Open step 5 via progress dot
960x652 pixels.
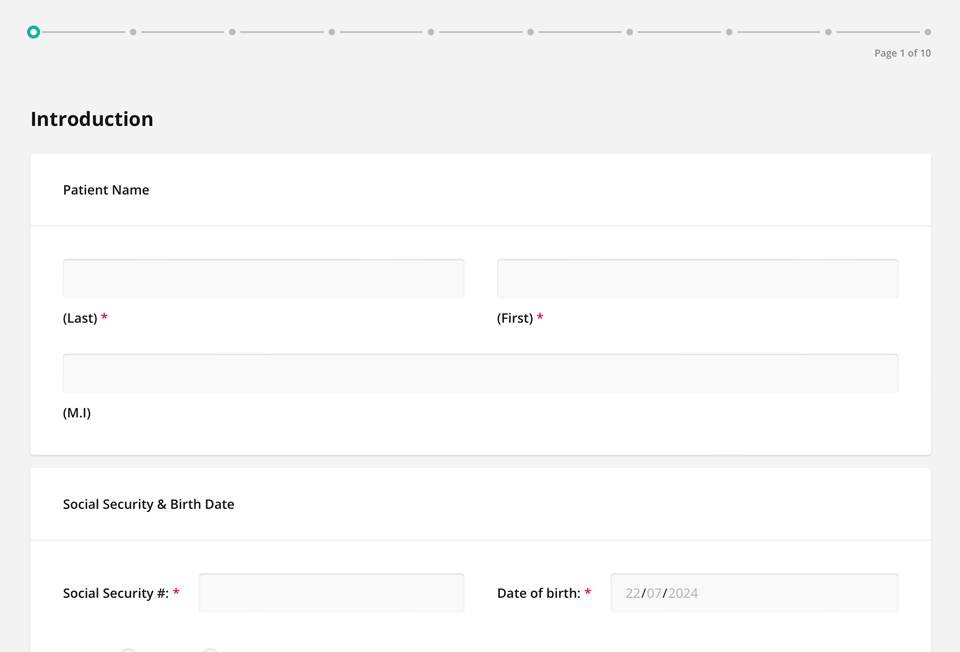point(431,32)
